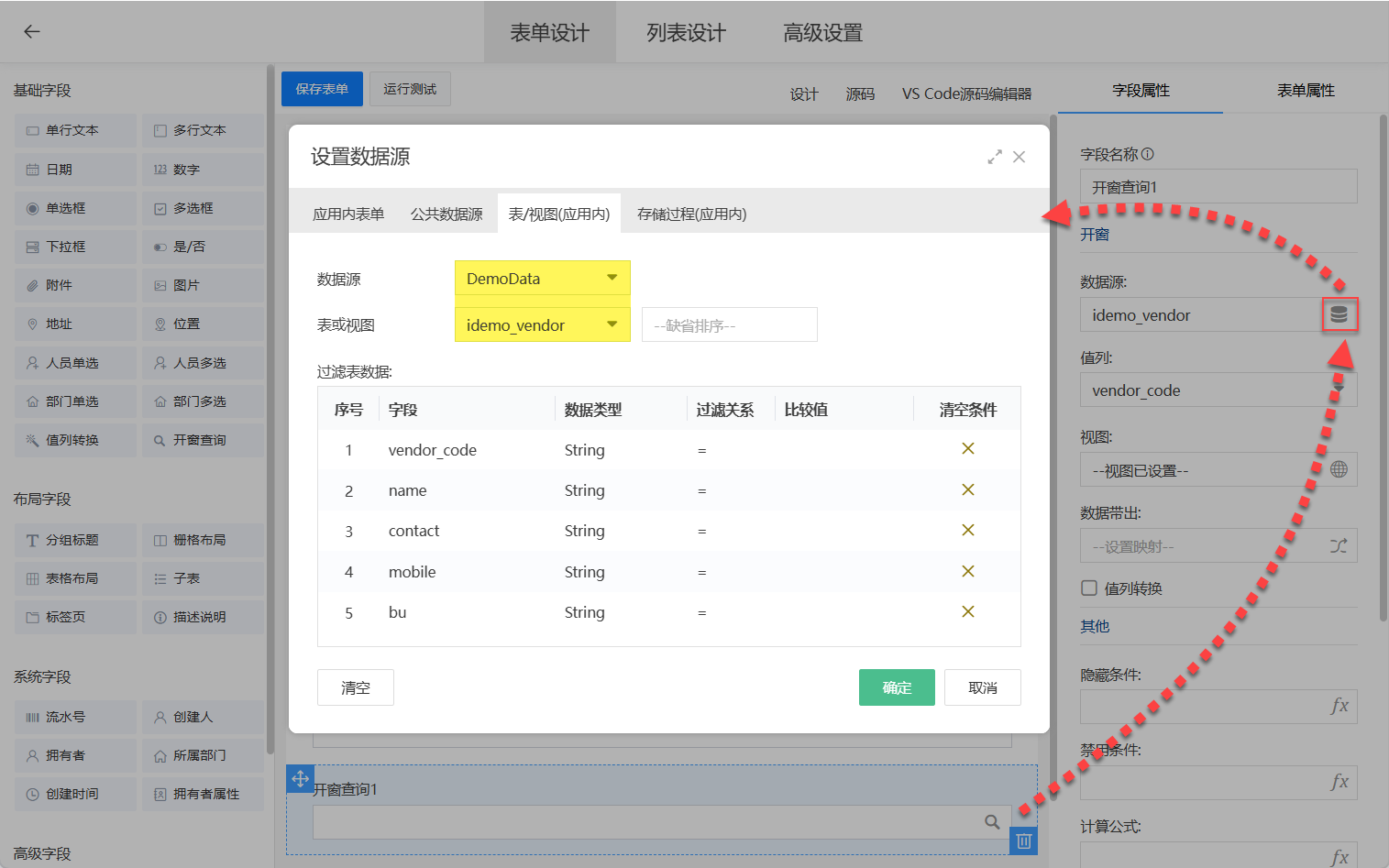The width and height of the screenshot is (1389, 868).
Task: Click the 确定 confirm button
Action: 896,687
